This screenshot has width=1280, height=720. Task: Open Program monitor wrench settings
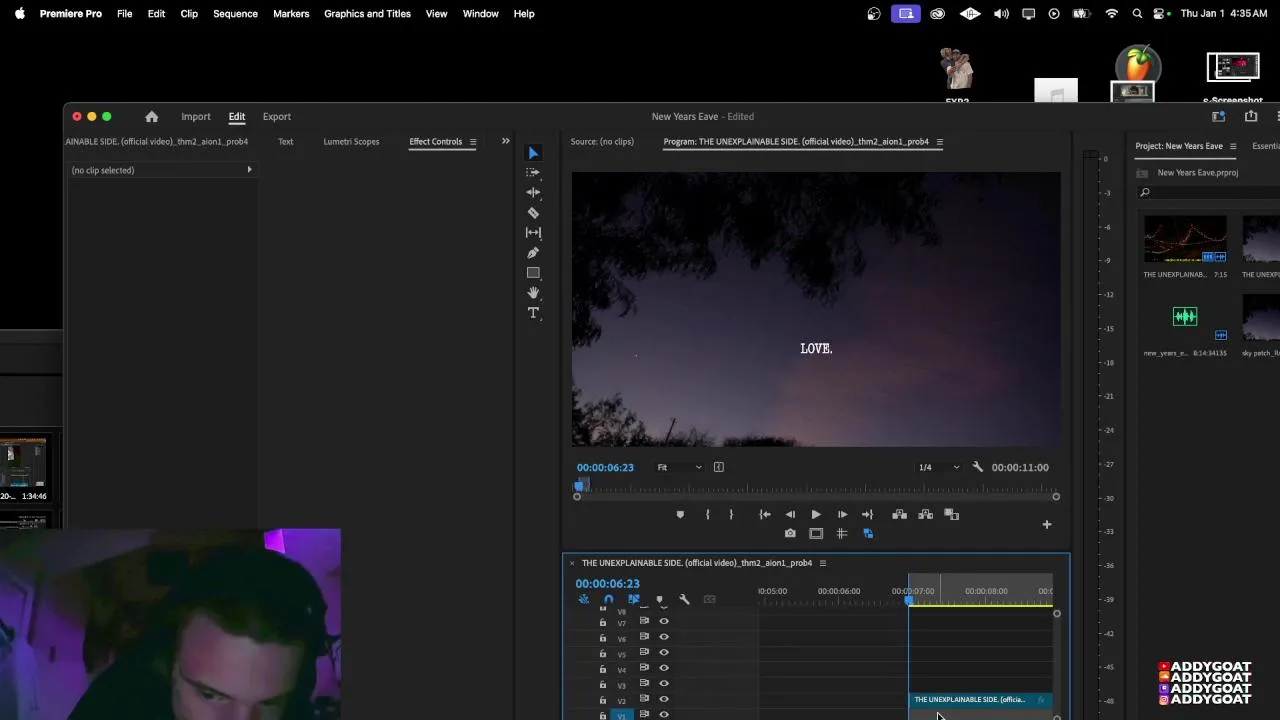pos(978,467)
